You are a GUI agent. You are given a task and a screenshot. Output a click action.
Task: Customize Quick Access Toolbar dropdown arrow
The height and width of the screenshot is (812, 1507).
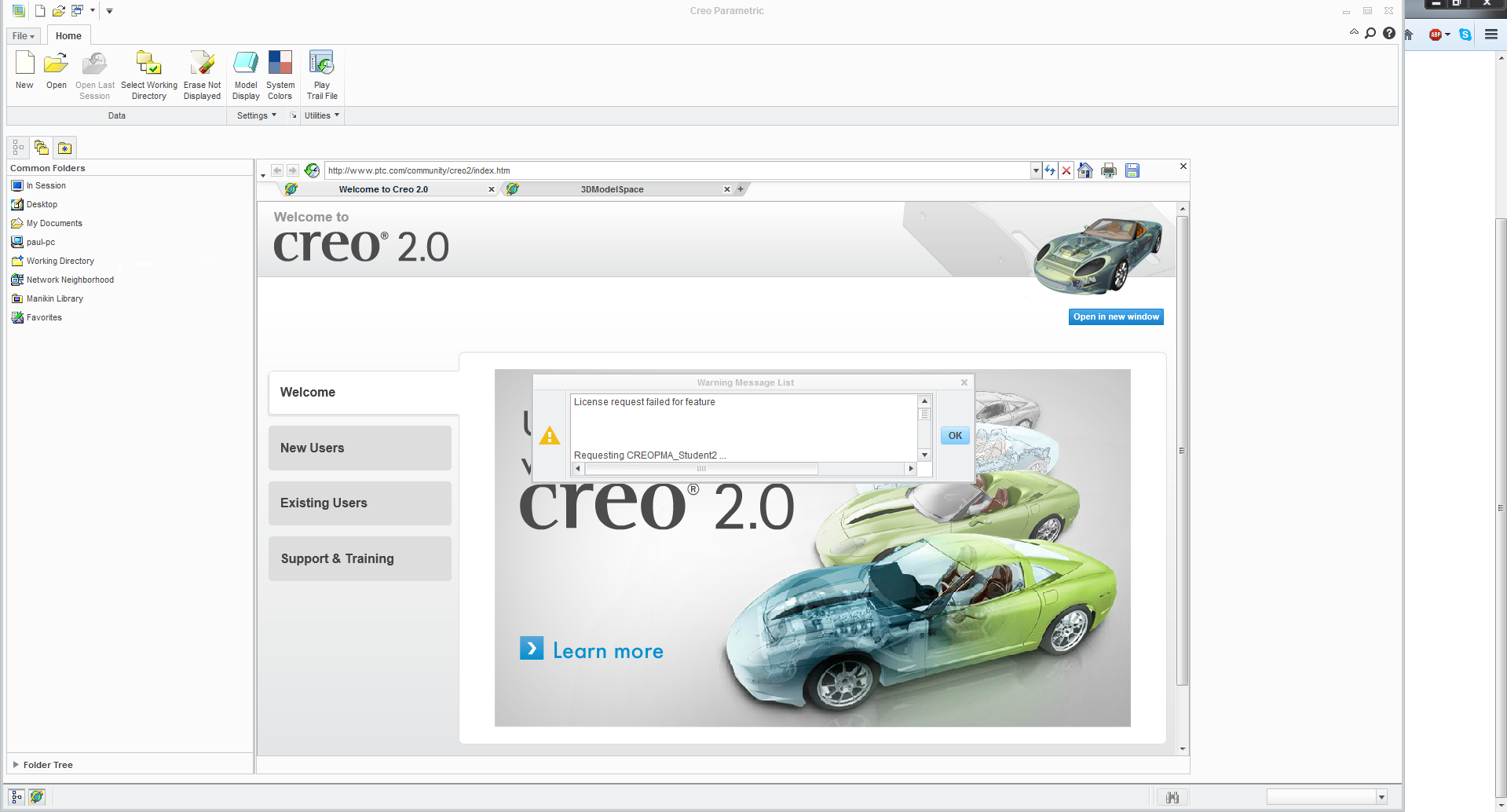pos(109,11)
